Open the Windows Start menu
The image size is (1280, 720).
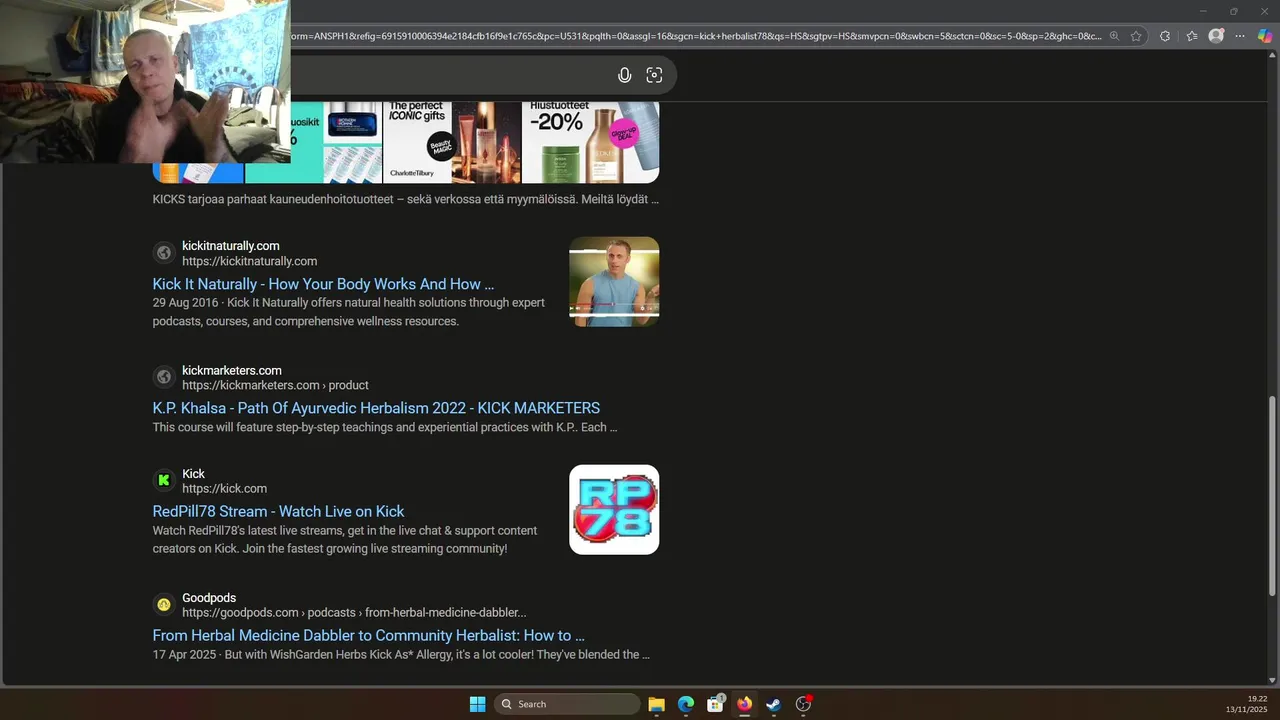(478, 704)
